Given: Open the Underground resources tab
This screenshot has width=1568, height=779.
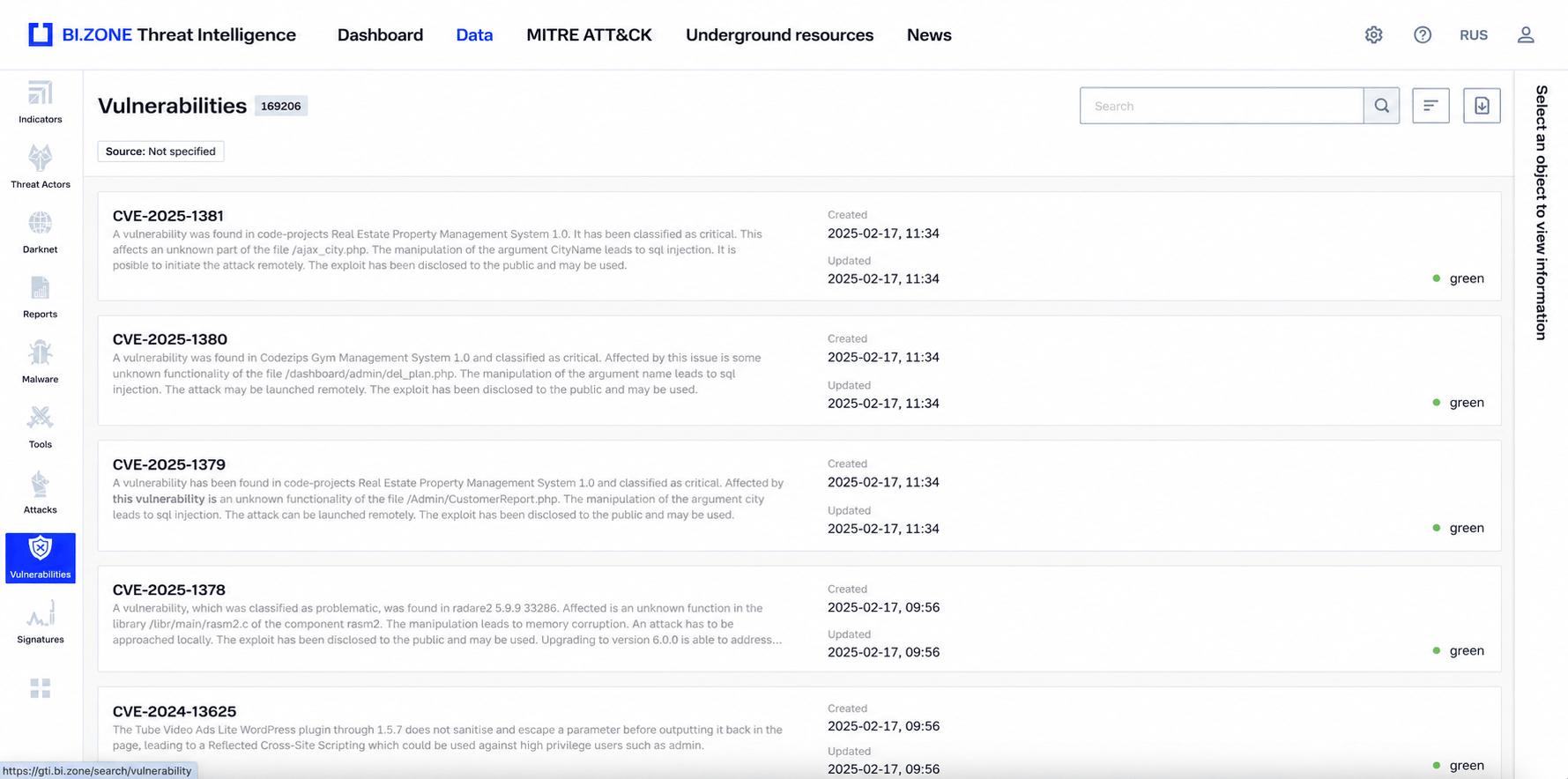Looking at the screenshot, I should point(779,34).
